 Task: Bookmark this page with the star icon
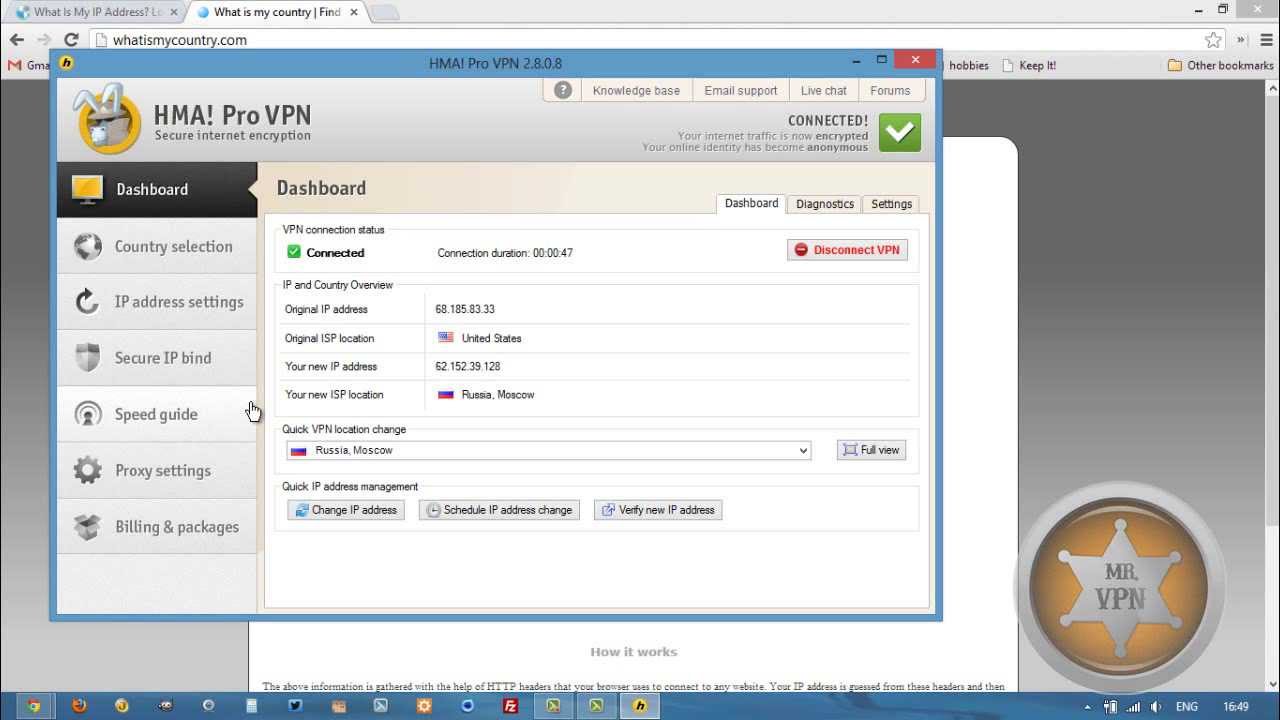(x=1213, y=40)
